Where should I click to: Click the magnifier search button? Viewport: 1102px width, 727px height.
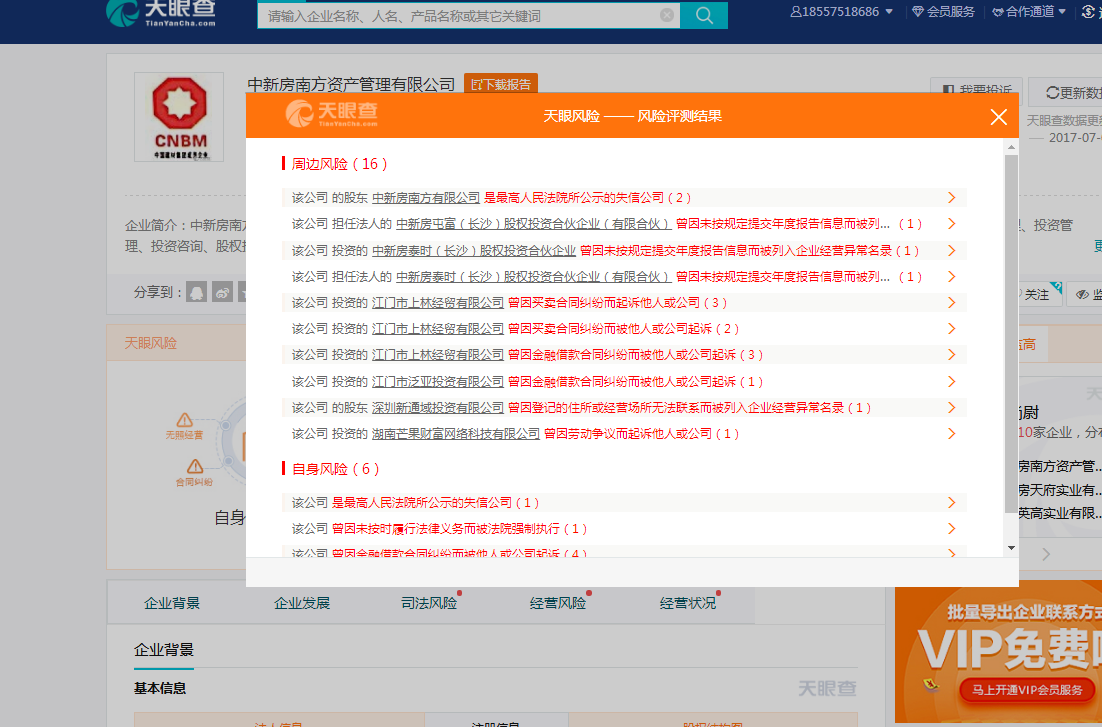(704, 15)
